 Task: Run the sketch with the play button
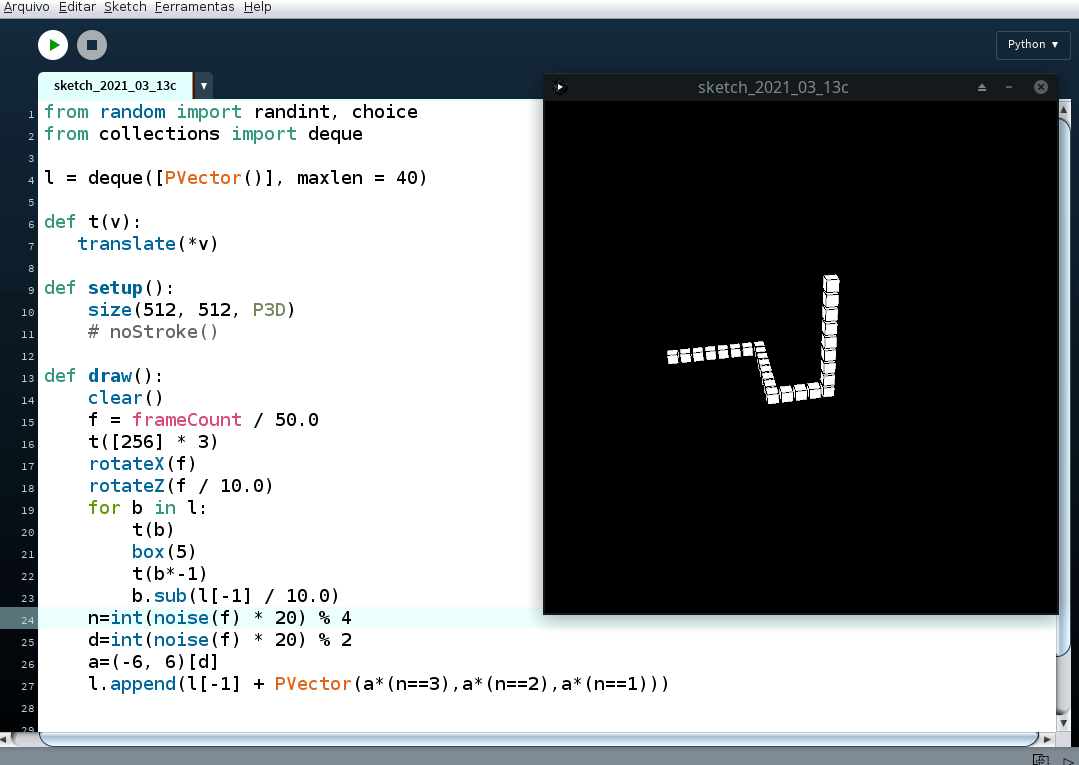pos(53,45)
